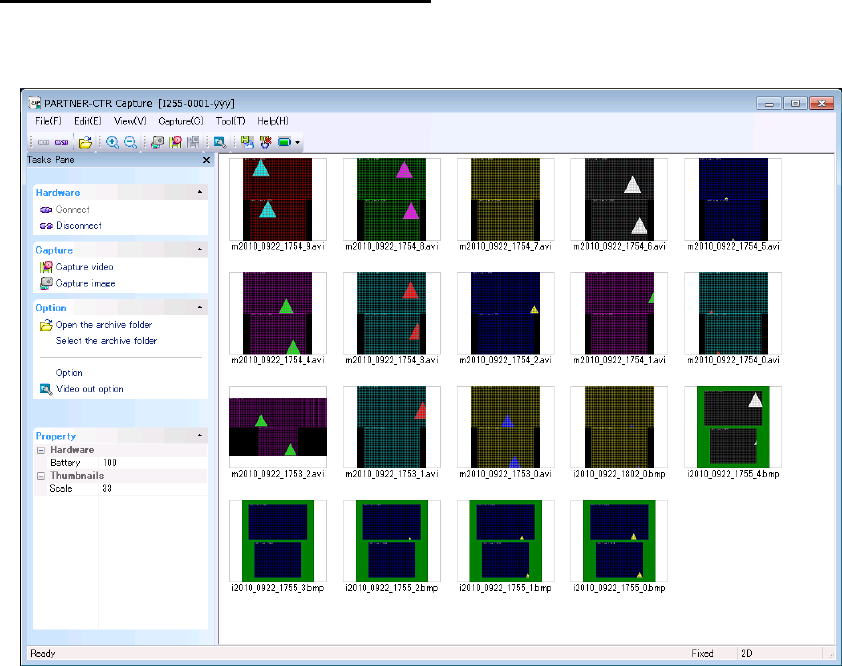
Task: Select thumbnail i2010_0922_1755_4.bmp
Action: click(733, 428)
